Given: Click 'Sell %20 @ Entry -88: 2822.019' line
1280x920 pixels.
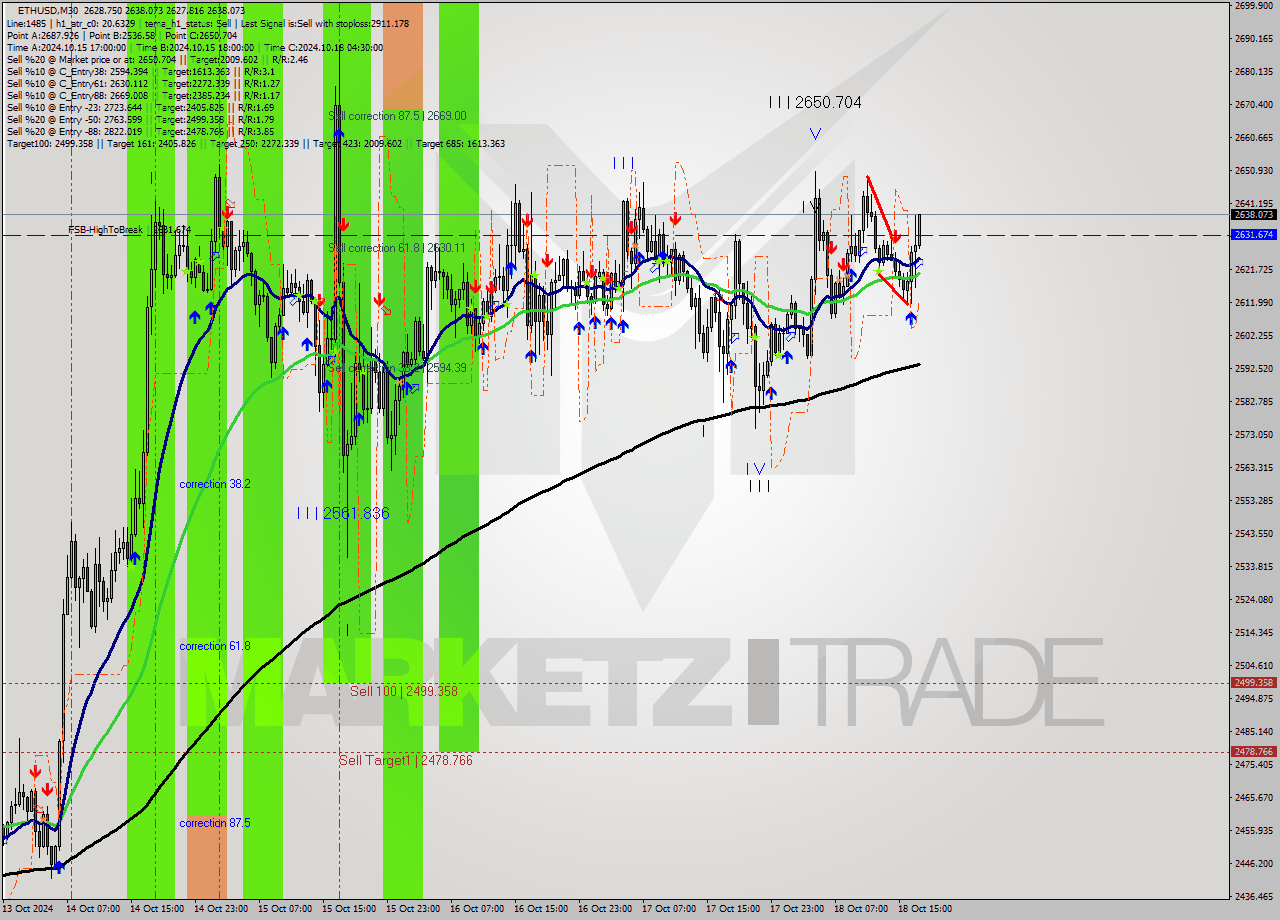Looking at the screenshot, I should 140,131.
